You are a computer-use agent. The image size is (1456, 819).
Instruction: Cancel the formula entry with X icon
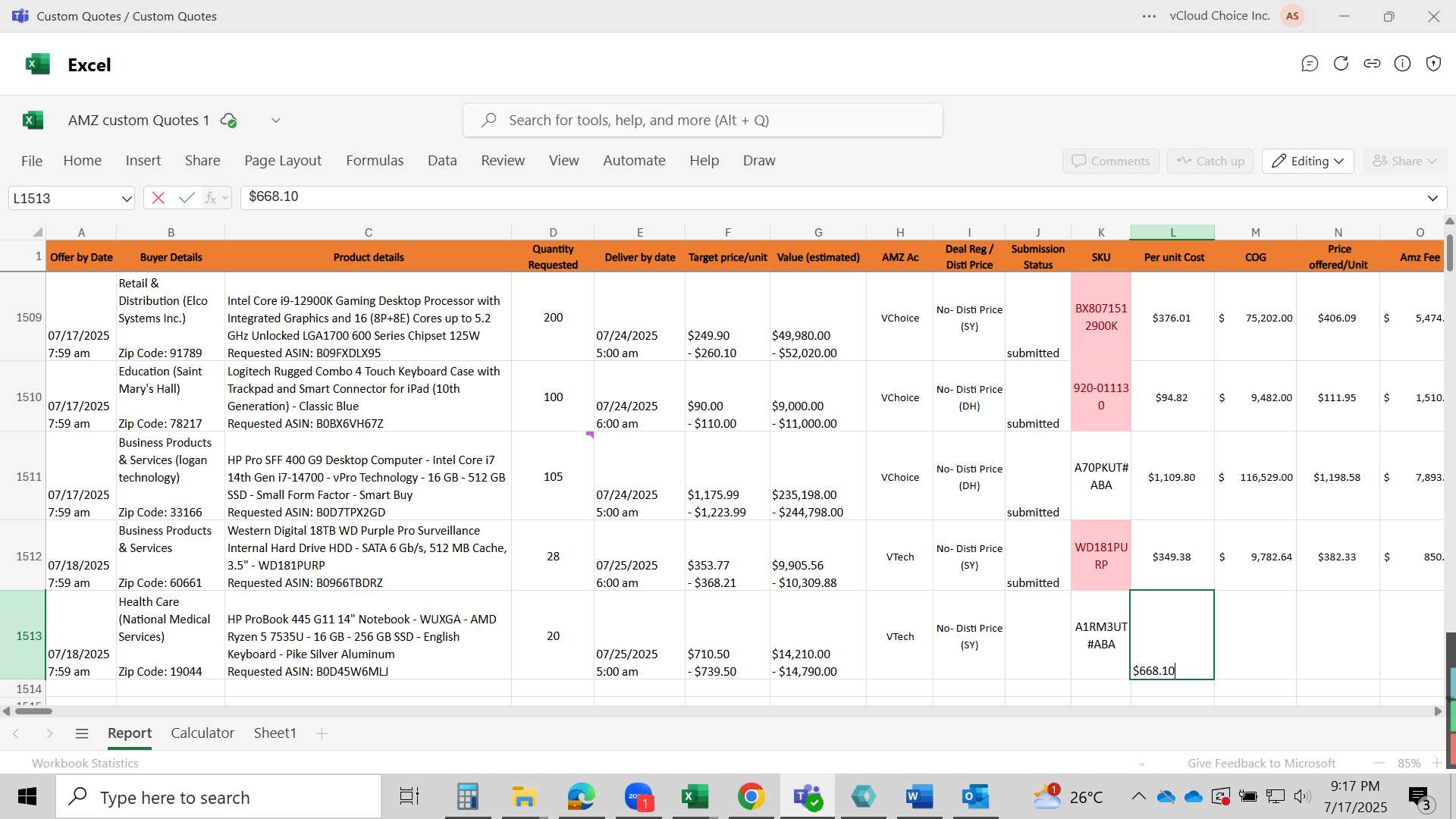(x=158, y=198)
